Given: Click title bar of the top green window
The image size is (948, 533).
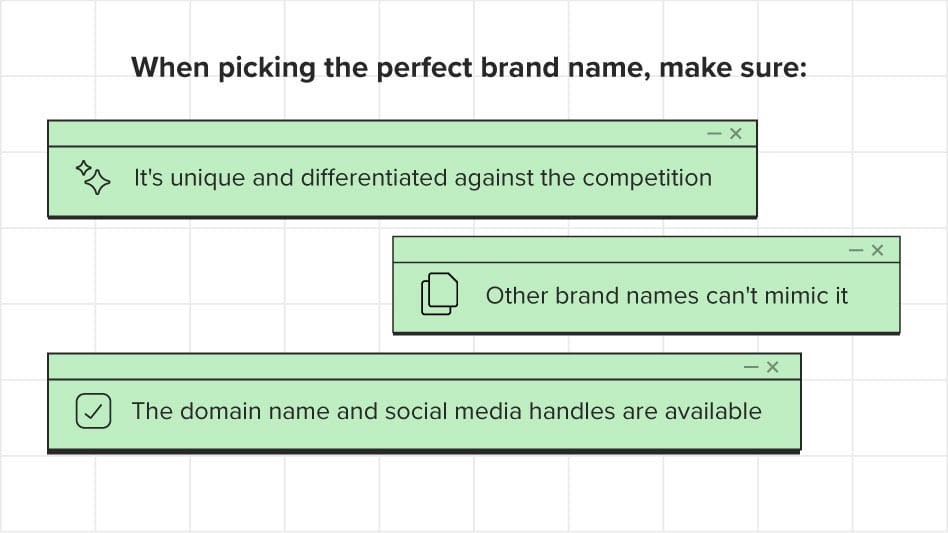Looking at the screenshot, I should 402,134.
